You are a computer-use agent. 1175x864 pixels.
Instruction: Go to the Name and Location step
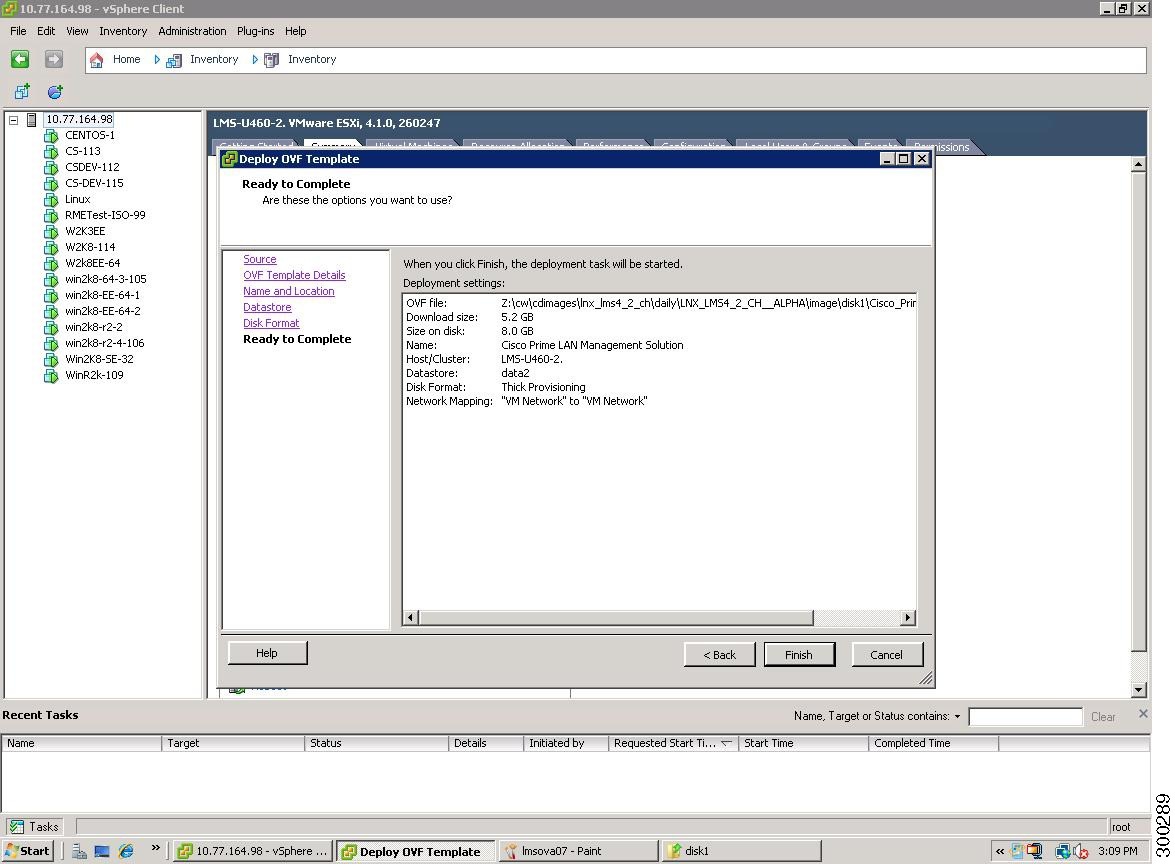tap(289, 291)
